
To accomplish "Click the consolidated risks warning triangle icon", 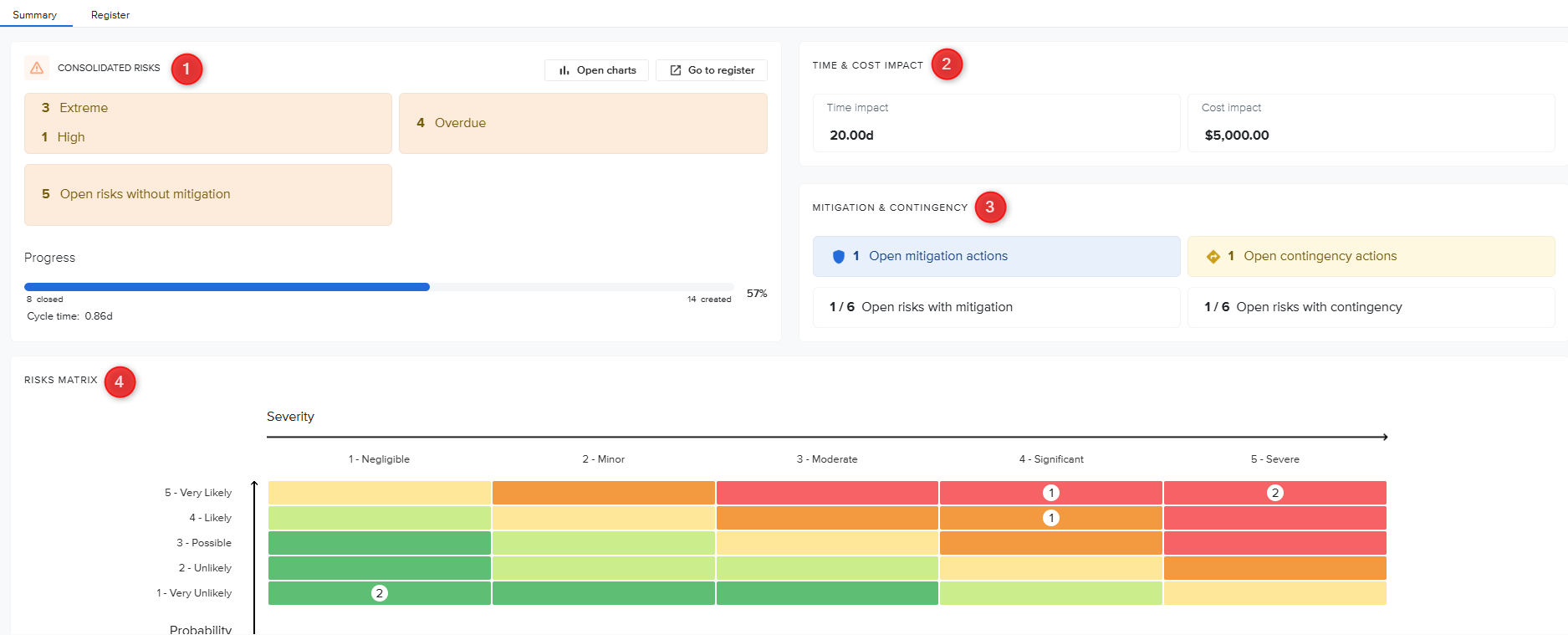I will (x=37, y=68).
